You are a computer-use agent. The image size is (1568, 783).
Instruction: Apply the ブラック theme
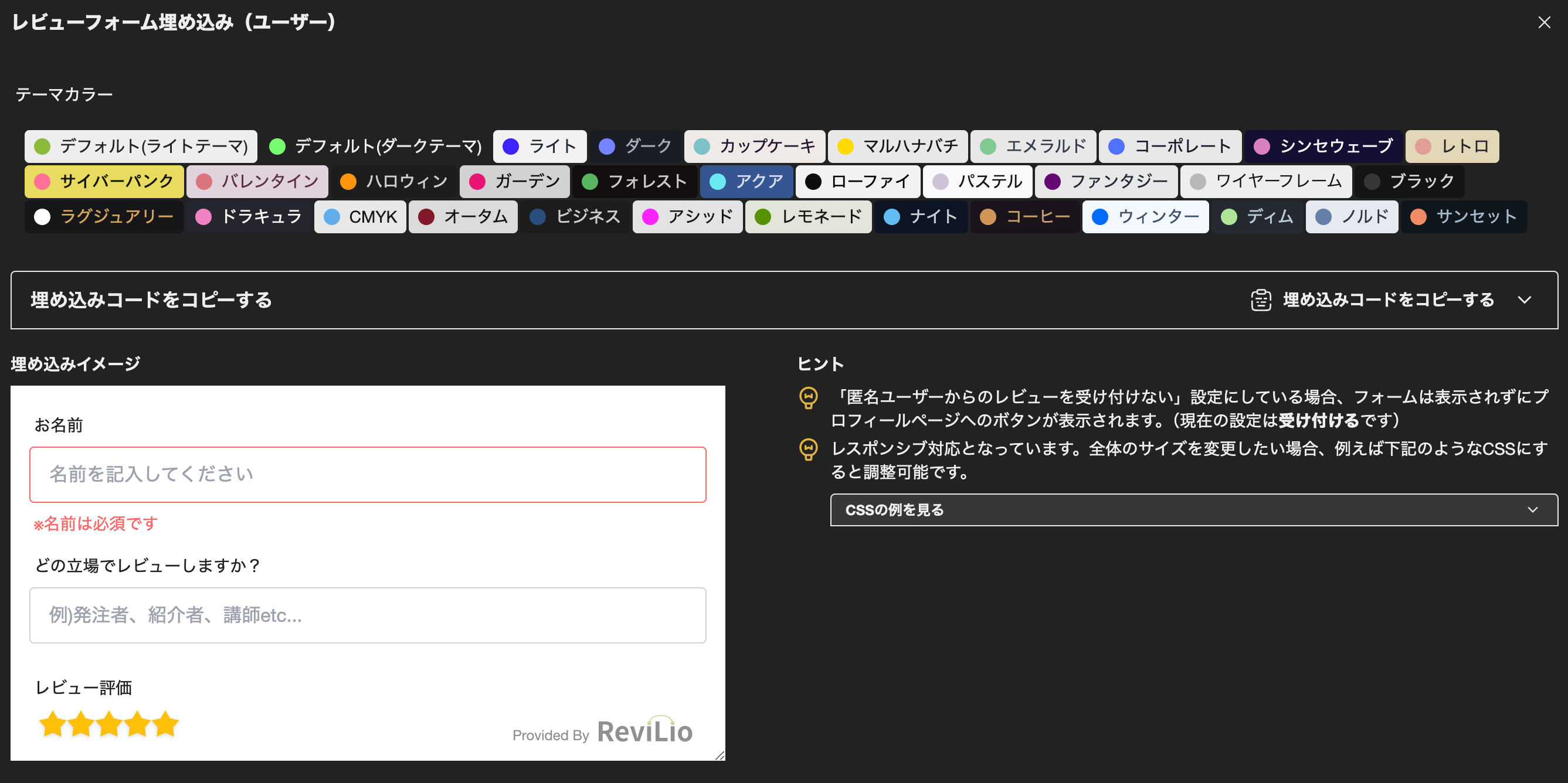pos(1409,181)
